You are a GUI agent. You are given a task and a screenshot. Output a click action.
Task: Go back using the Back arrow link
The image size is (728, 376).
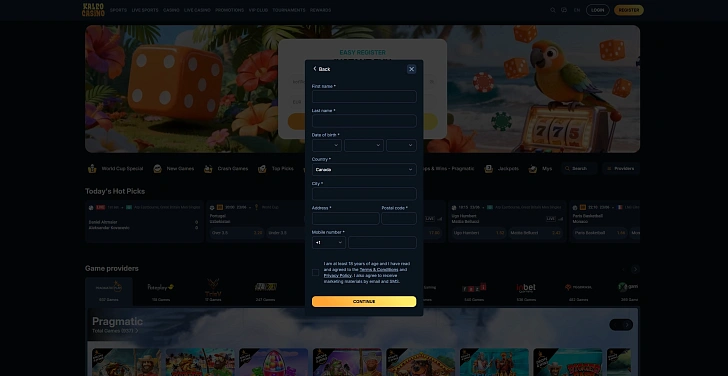[321, 69]
